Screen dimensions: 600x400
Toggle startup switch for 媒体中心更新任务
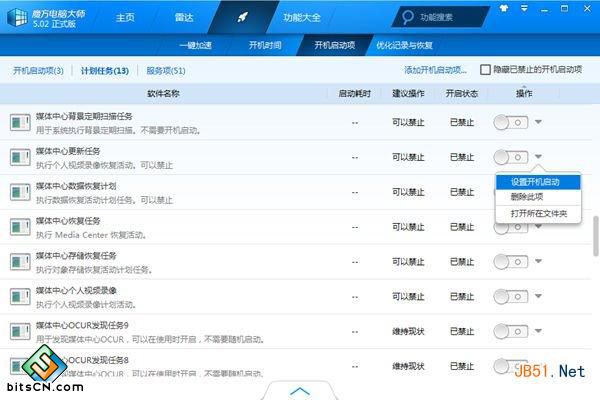pos(511,157)
